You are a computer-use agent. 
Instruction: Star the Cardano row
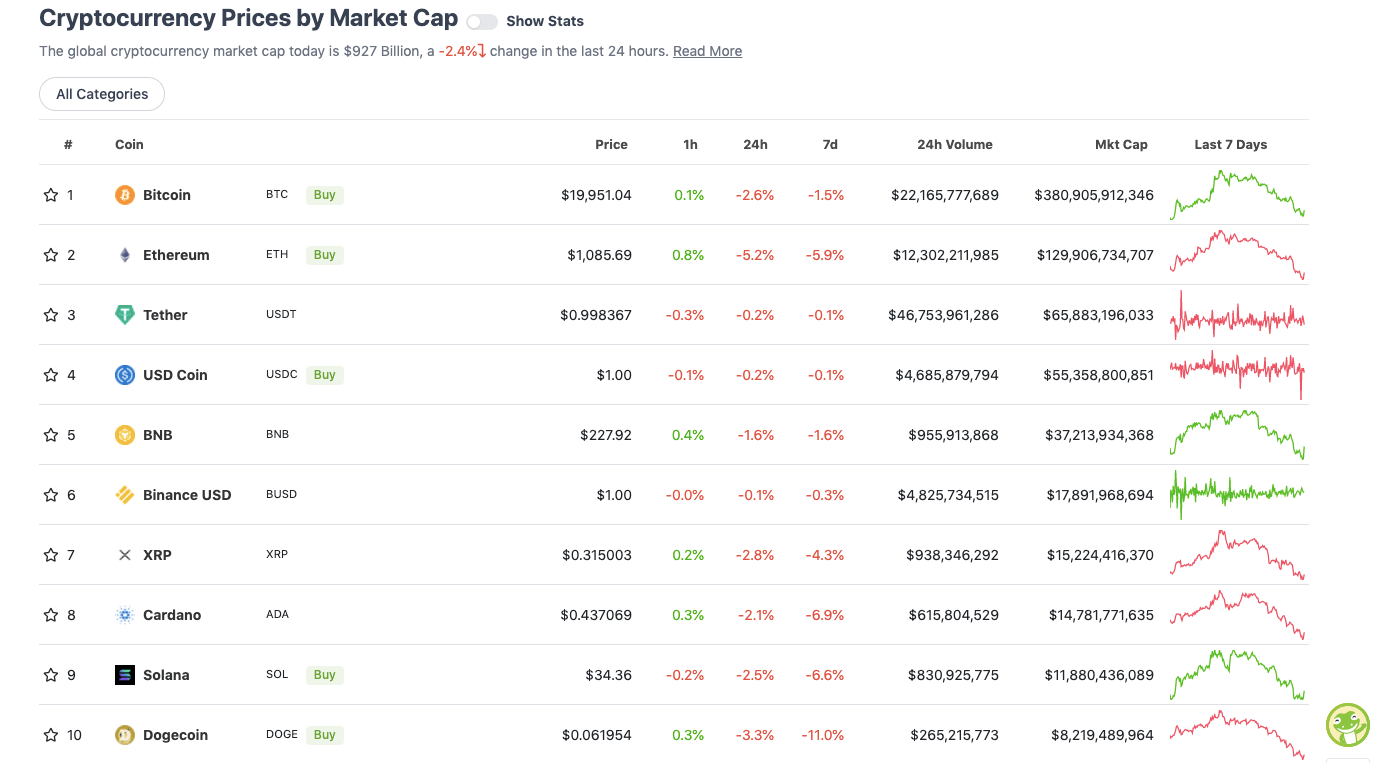coord(51,615)
